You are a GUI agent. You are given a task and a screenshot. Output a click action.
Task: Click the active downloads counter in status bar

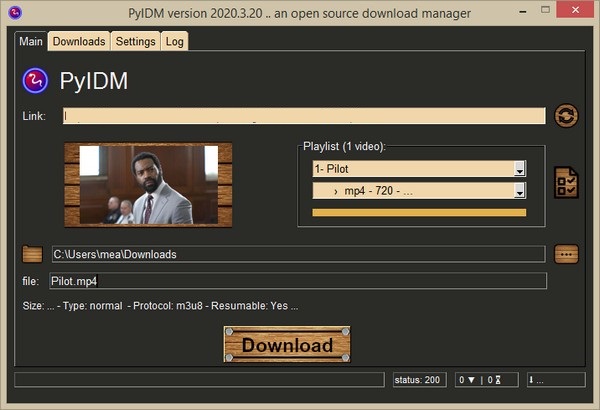pos(486,380)
